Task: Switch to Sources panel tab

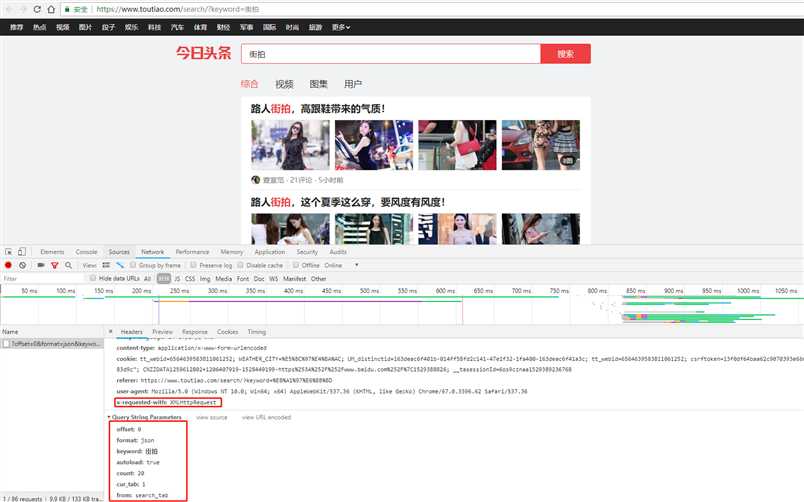Action: click(119, 252)
